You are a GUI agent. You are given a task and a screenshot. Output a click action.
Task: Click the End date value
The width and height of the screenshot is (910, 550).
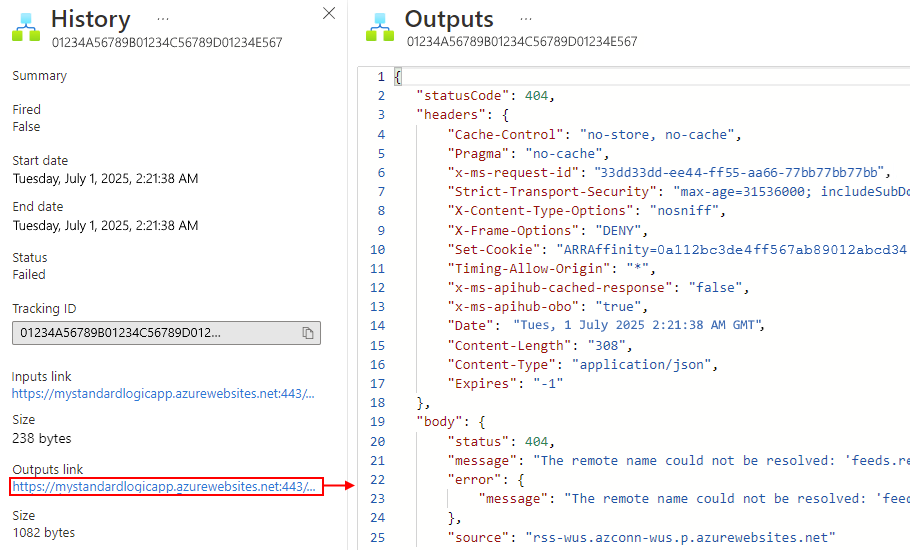pyautogui.click(x=105, y=225)
